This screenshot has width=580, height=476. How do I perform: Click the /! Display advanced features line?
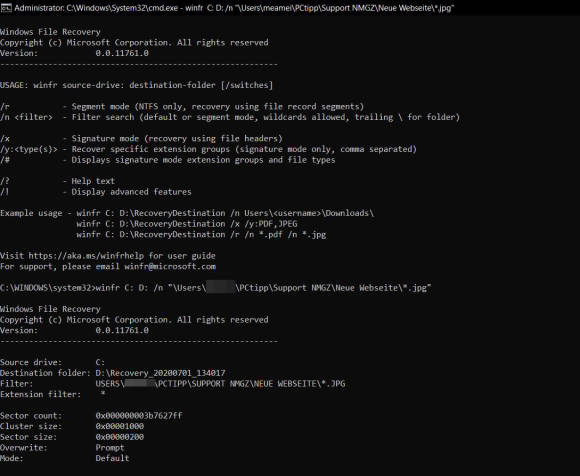point(96,192)
